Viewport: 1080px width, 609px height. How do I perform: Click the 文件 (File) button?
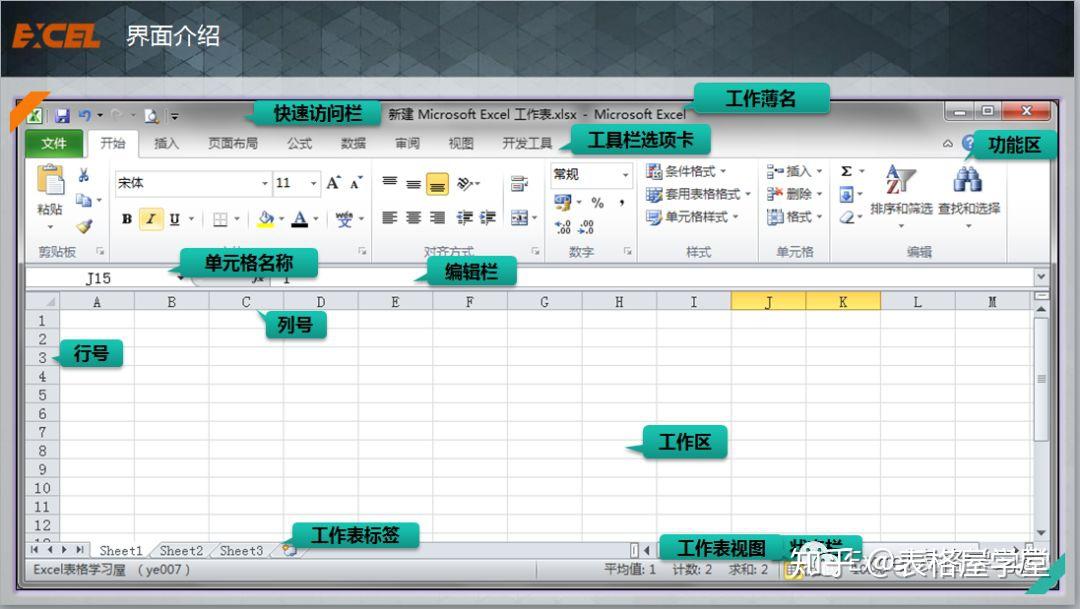[x=56, y=142]
